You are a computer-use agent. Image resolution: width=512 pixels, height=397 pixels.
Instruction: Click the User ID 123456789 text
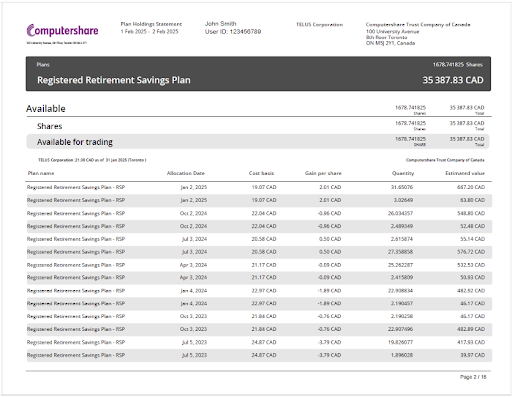[233, 32]
